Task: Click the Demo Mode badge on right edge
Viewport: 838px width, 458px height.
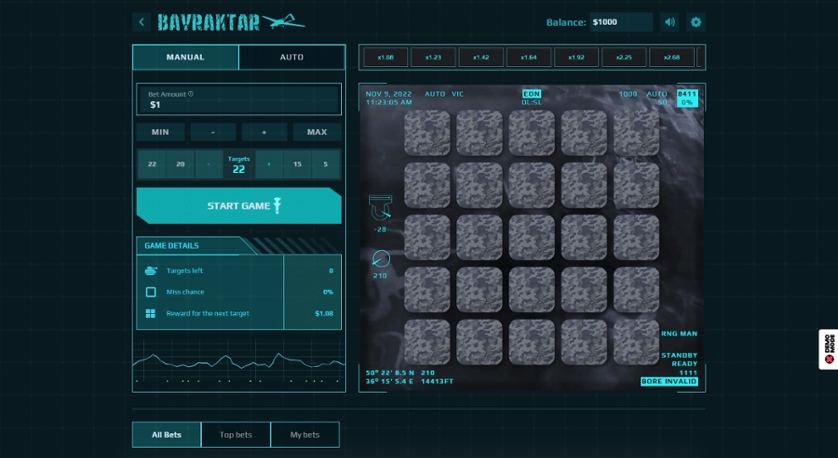Action: coord(828,350)
